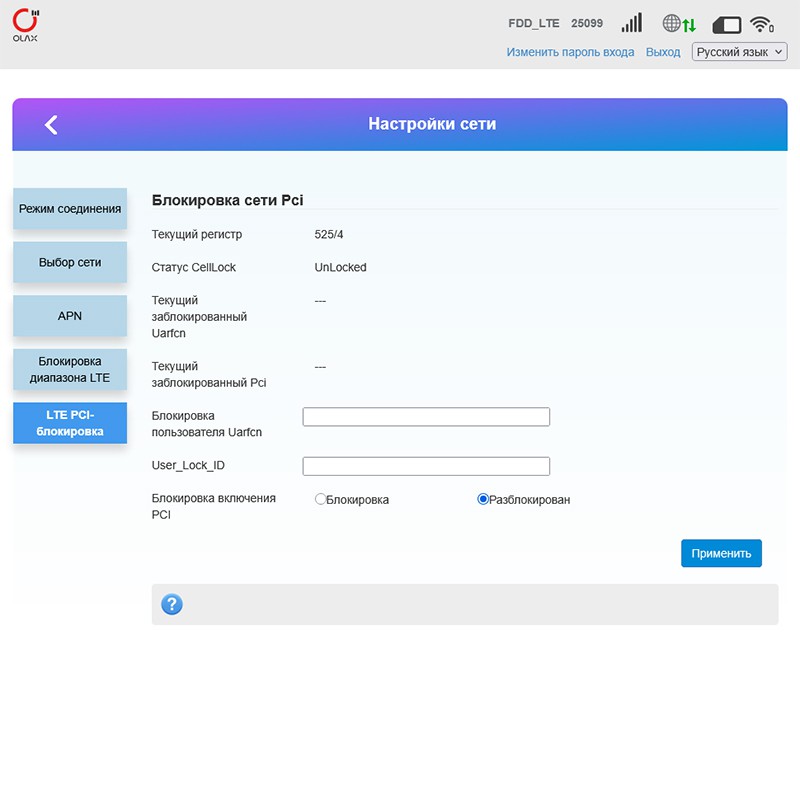This screenshot has width=800, height=800.
Task: Open the blue question mark help icon
Action: (172, 604)
